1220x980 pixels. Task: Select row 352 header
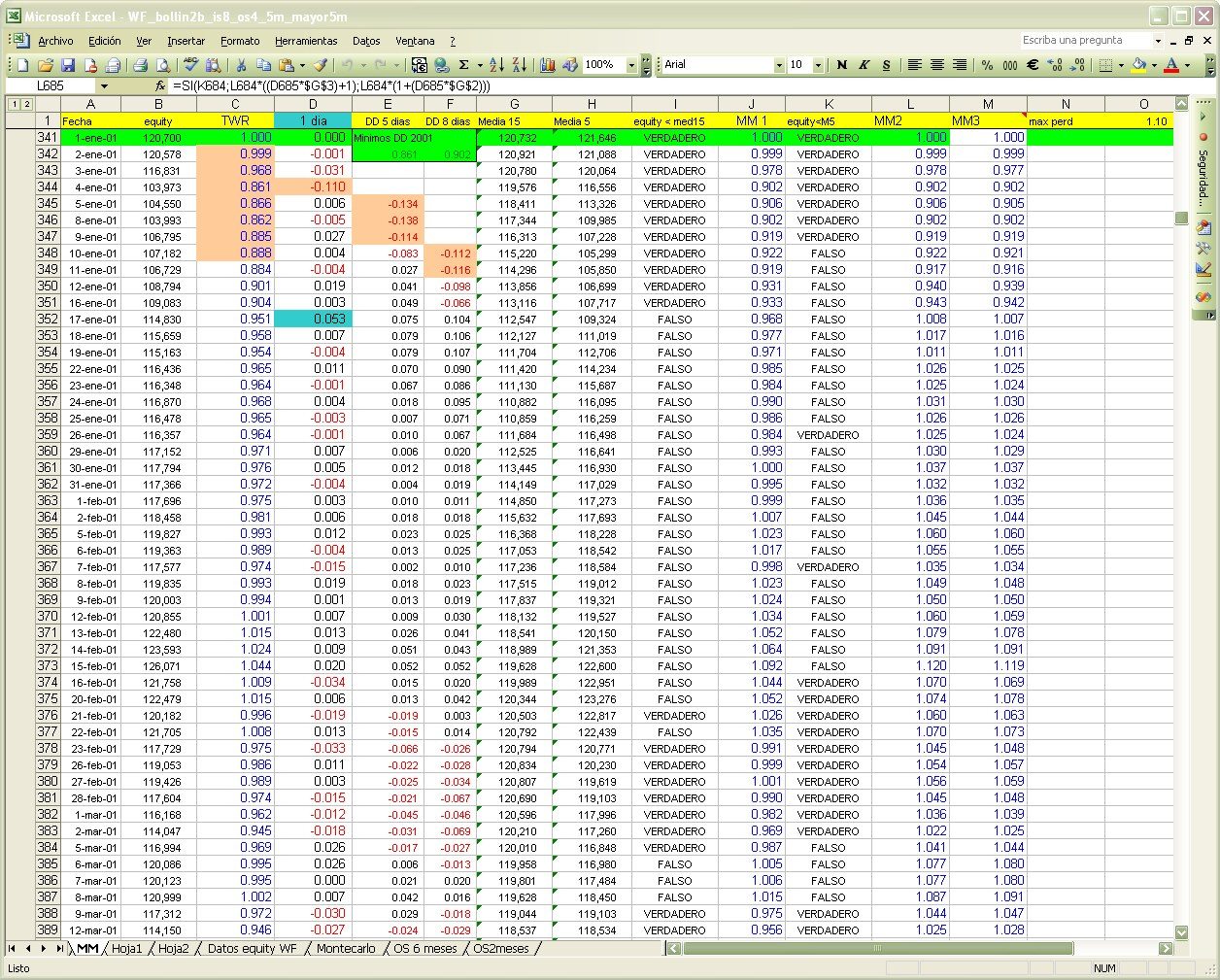coord(48,319)
